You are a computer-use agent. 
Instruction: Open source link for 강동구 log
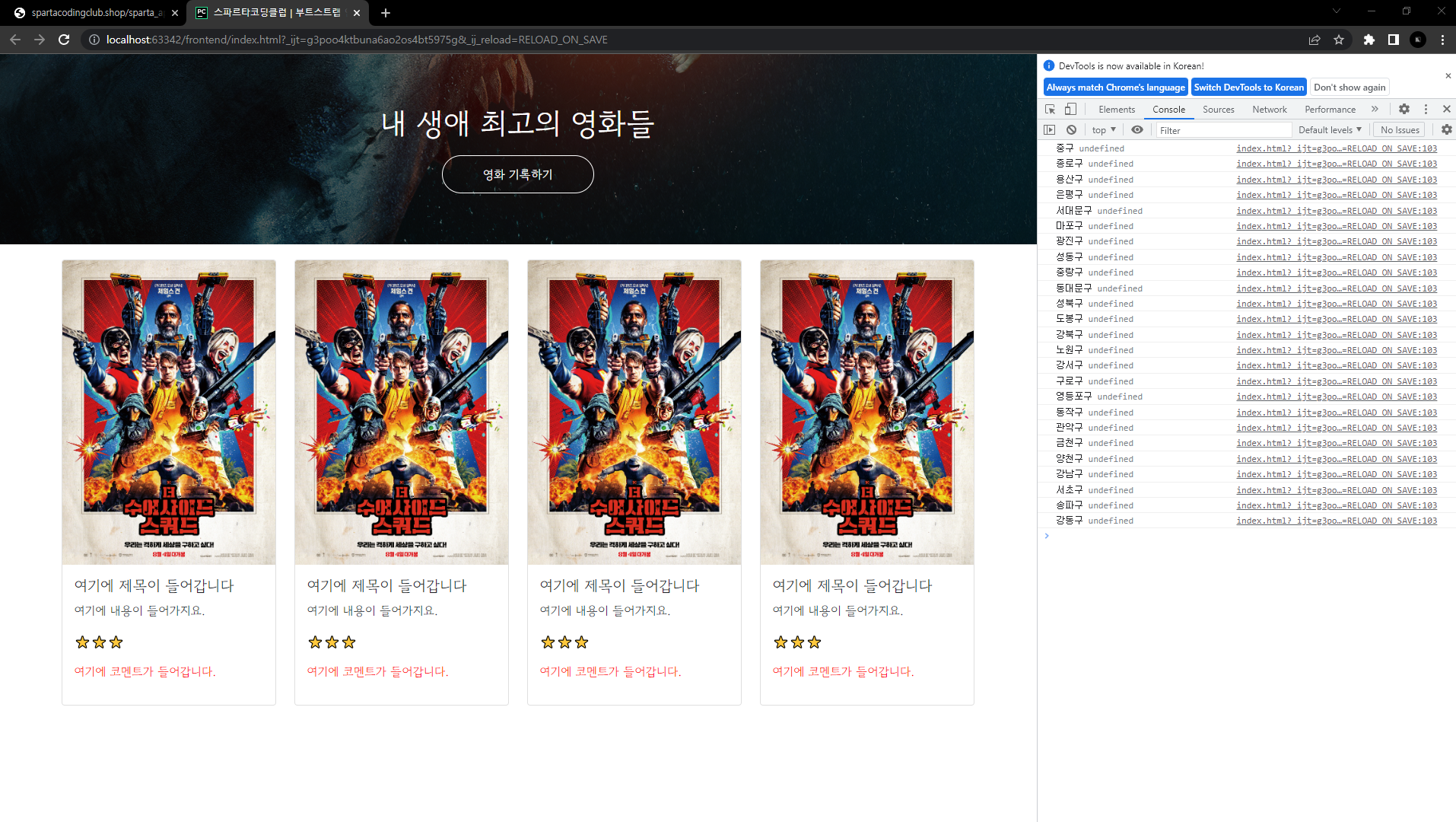(x=1337, y=521)
